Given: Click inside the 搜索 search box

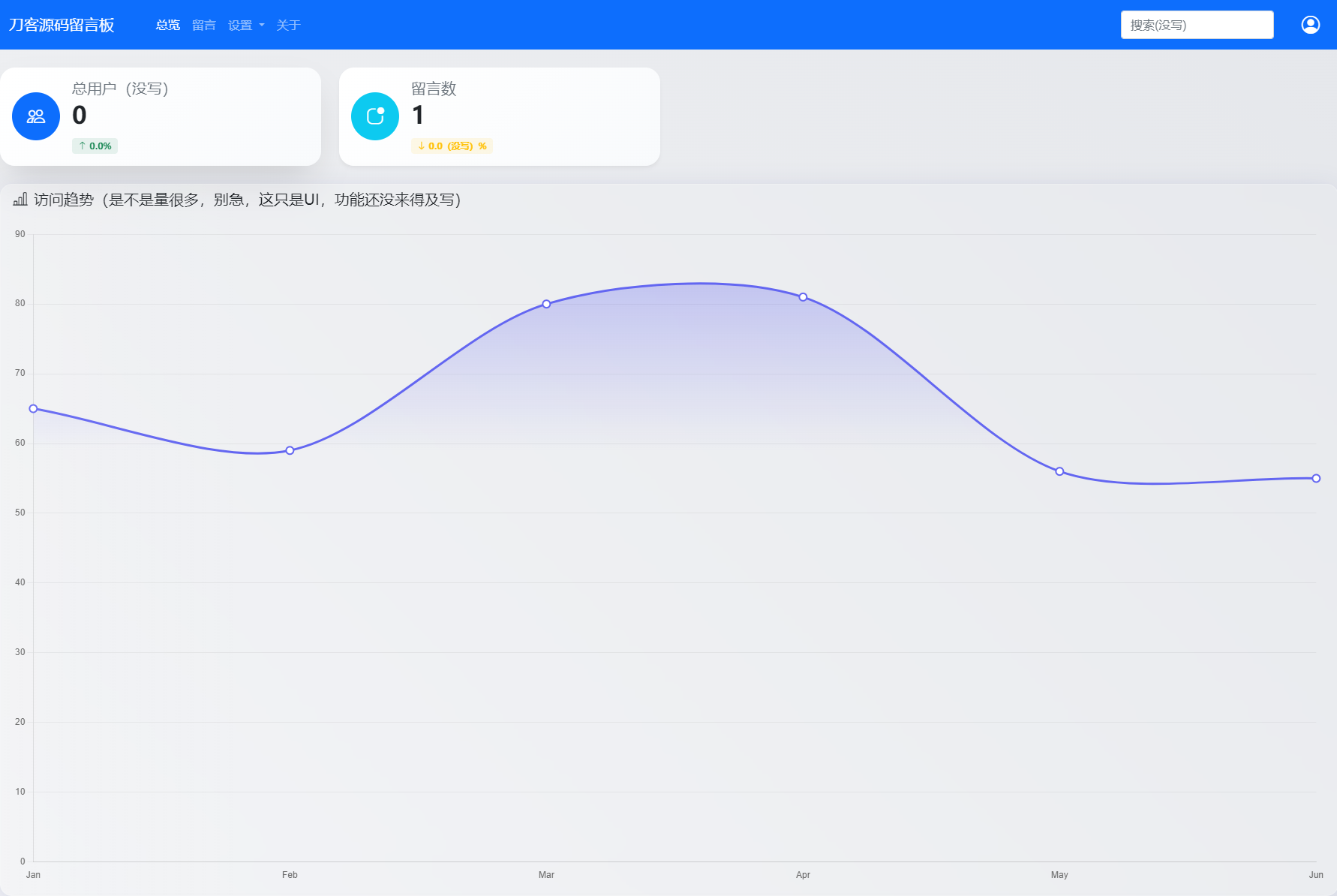Looking at the screenshot, I should (x=1197, y=25).
